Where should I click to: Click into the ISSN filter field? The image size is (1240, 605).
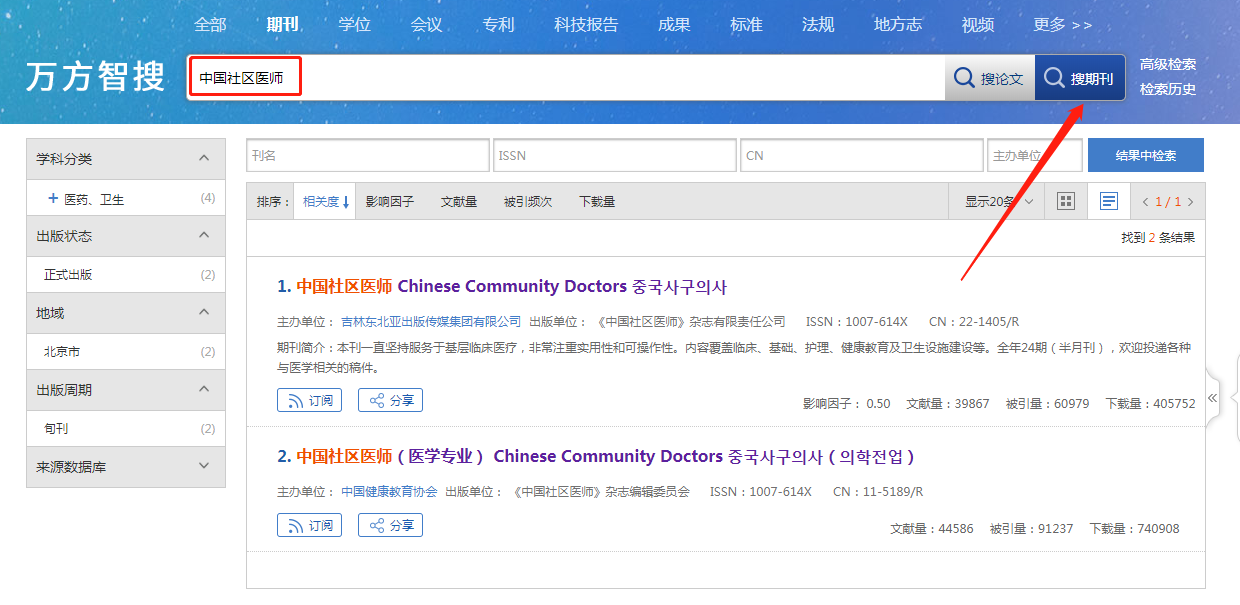(x=614, y=156)
